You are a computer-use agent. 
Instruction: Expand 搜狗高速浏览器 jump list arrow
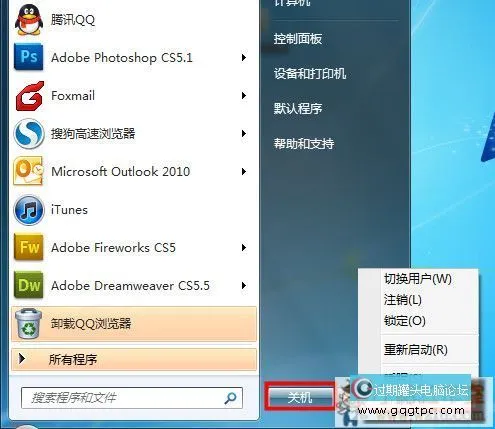coord(244,134)
